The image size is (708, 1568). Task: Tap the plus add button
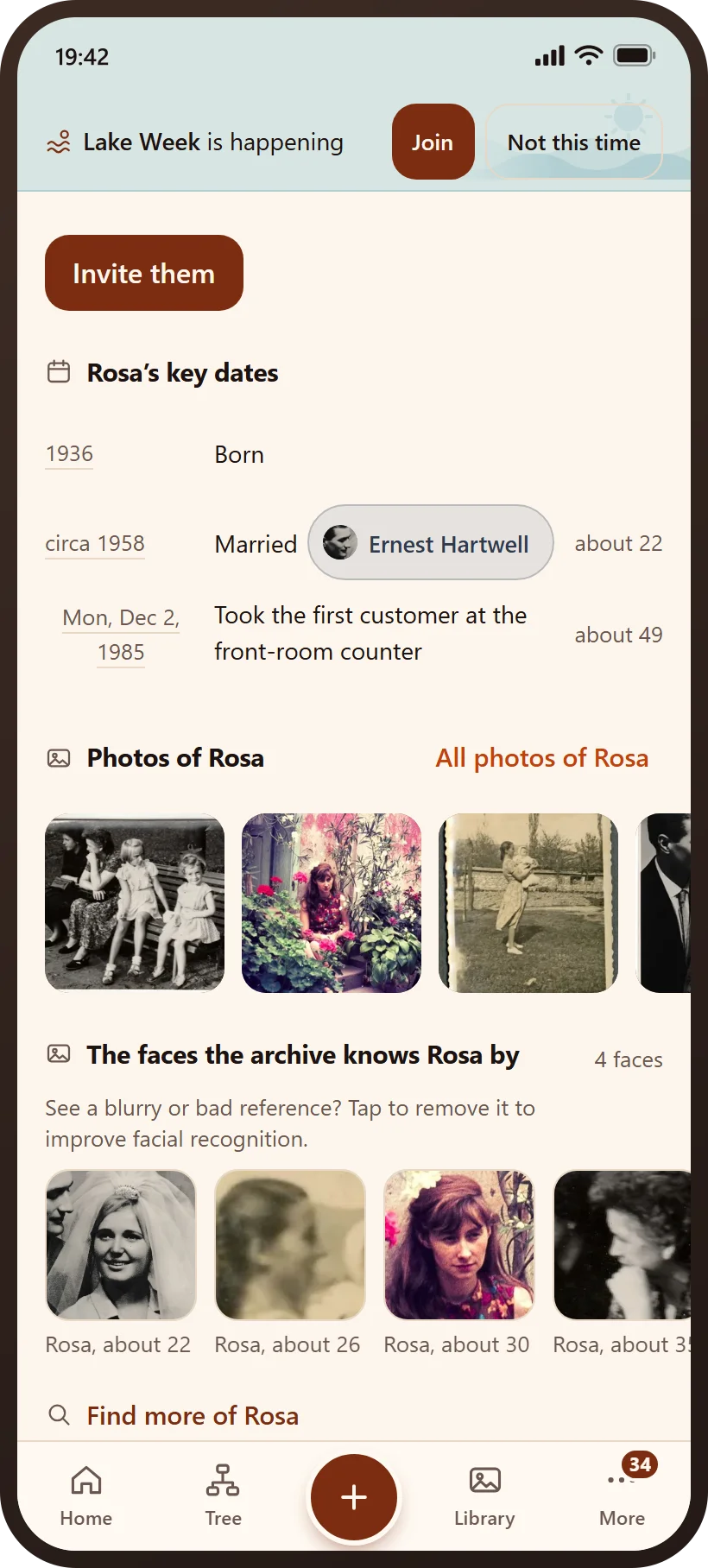click(x=354, y=1497)
